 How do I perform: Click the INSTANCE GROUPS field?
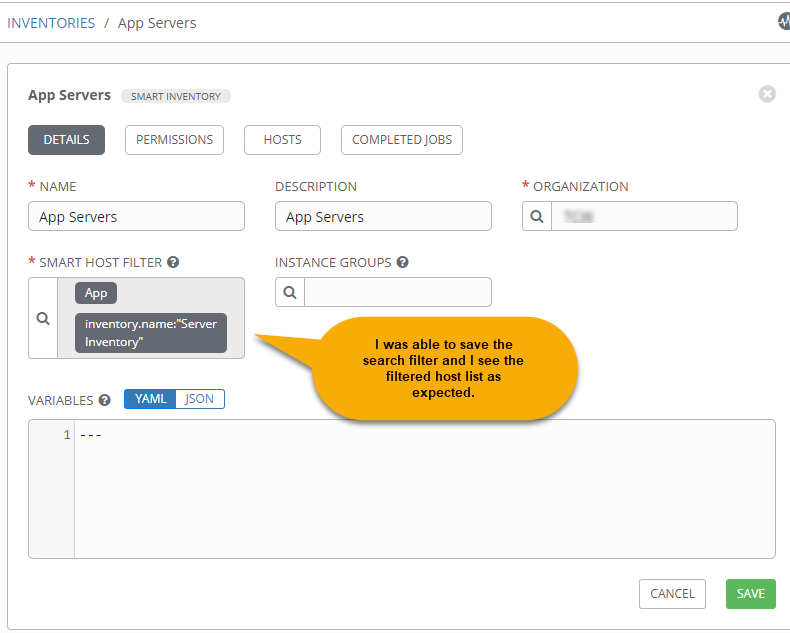click(x=398, y=292)
